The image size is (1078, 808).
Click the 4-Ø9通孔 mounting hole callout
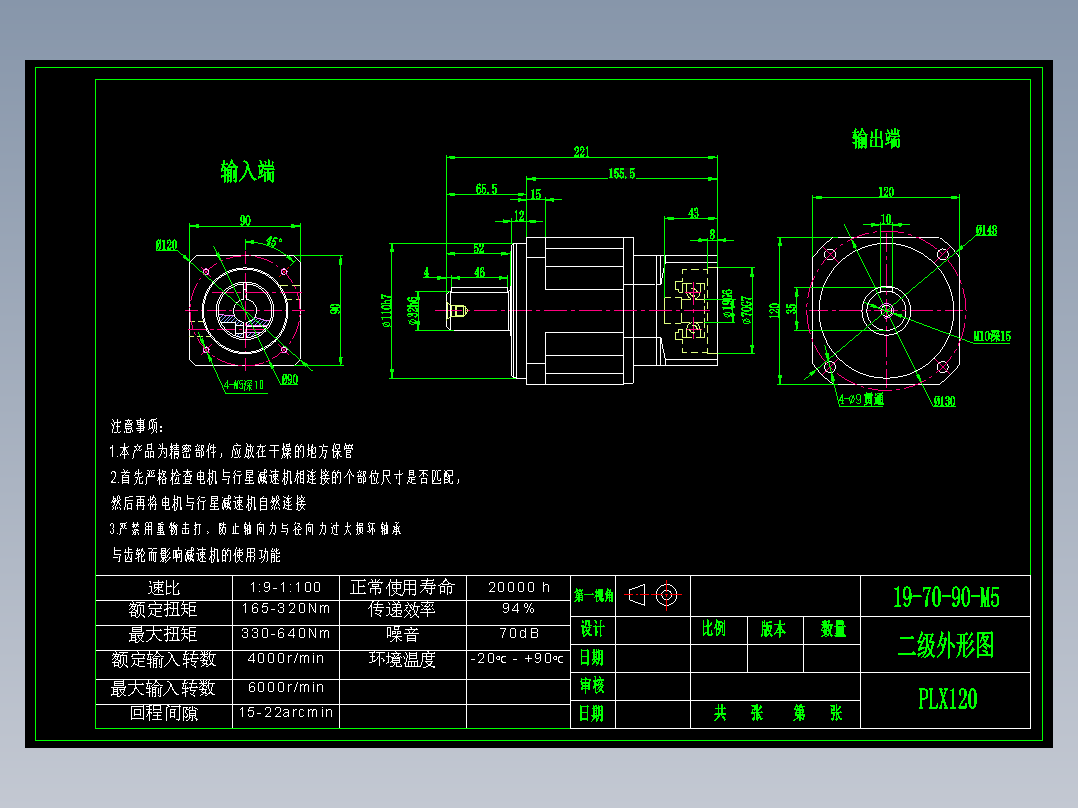tap(860, 400)
